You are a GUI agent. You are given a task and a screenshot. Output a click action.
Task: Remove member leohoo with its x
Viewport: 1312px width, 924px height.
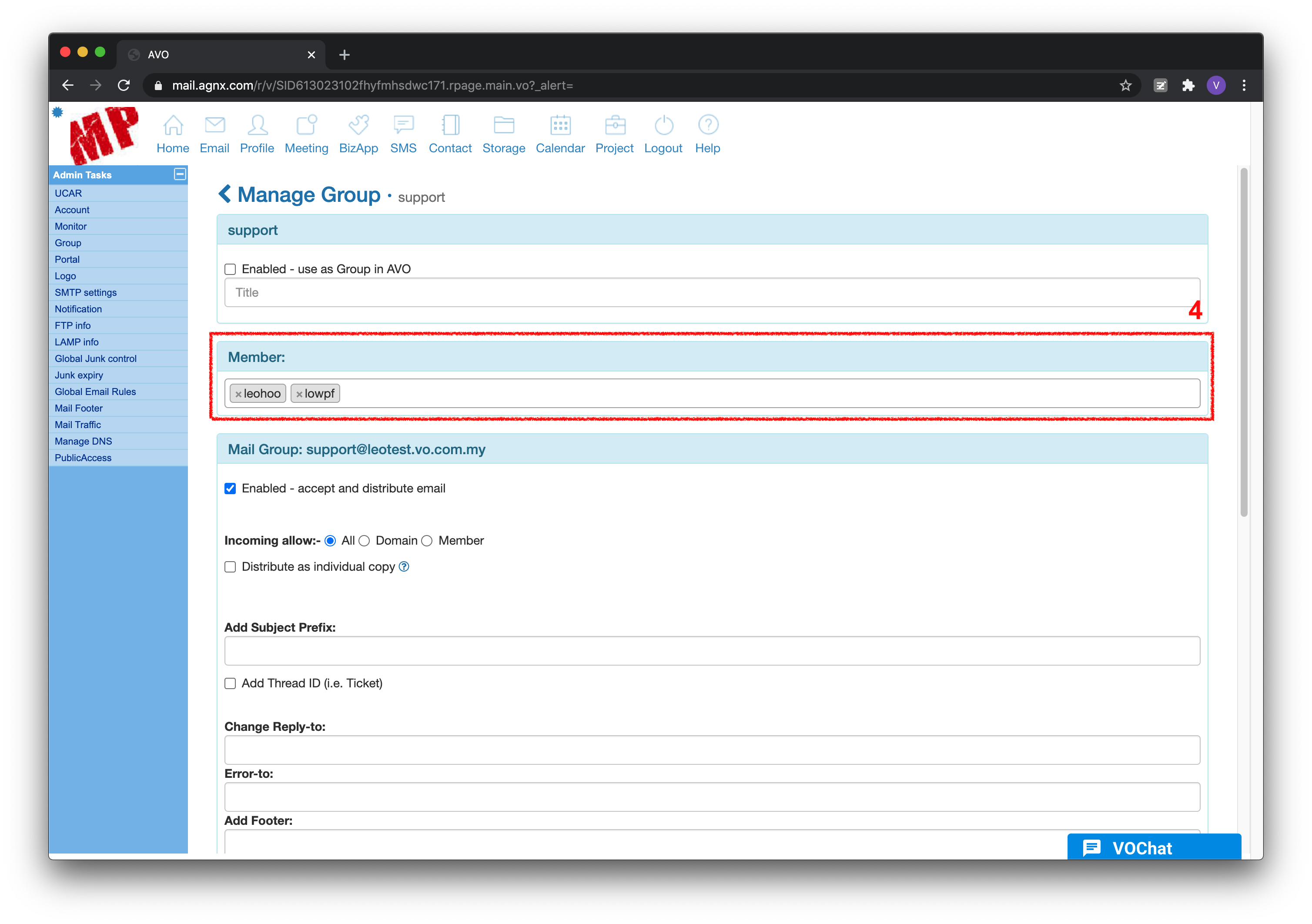(x=238, y=394)
